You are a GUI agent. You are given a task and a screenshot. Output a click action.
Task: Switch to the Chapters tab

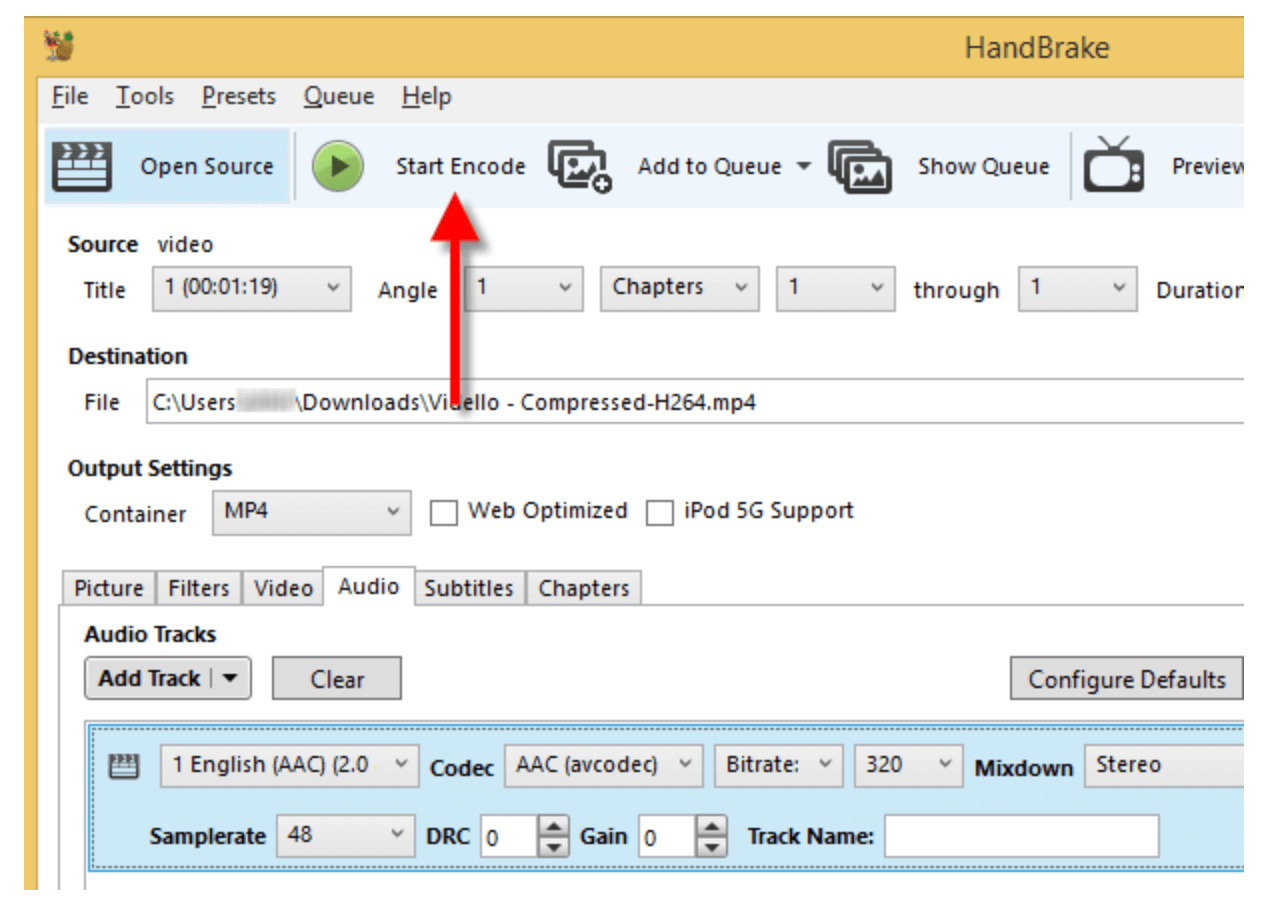(x=584, y=588)
